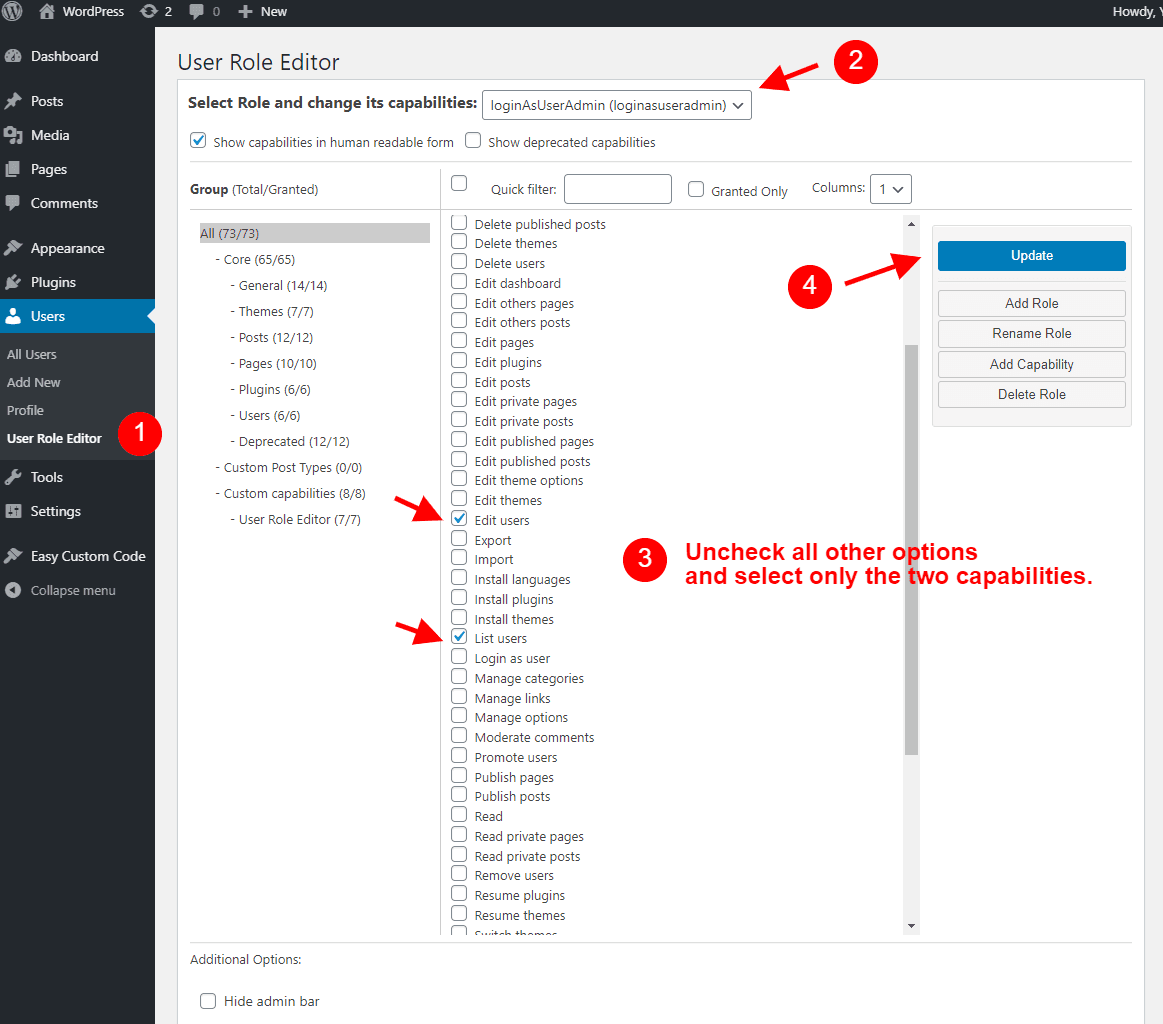Click the Users person icon
Viewport: 1163px width, 1024px height.
(x=13, y=316)
